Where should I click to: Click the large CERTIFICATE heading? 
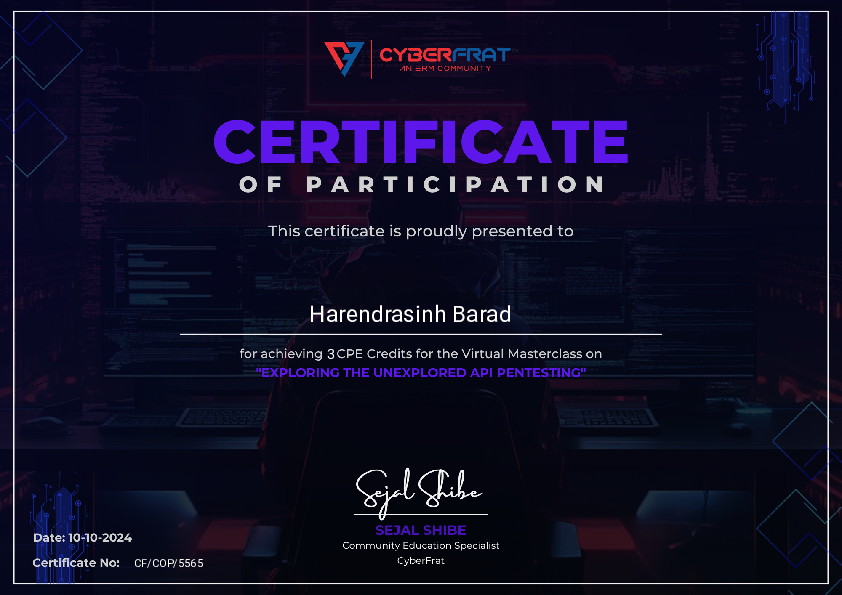coord(420,142)
